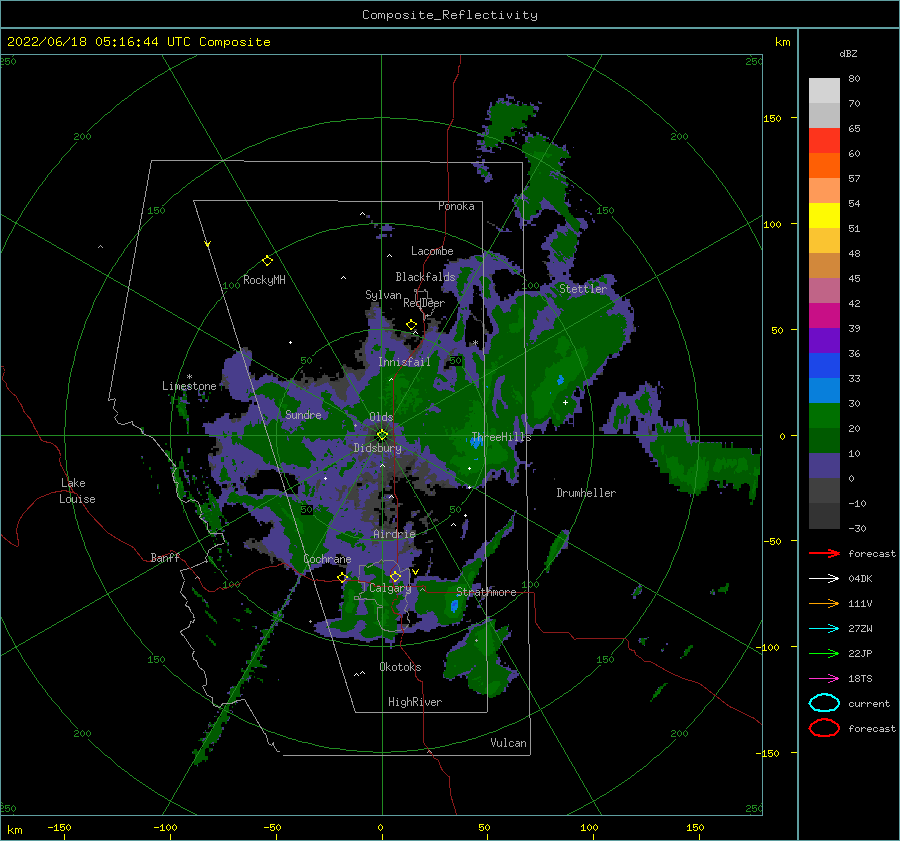Click the red forecast ellipse icon

pyautogui.click(x=824, y=728)
